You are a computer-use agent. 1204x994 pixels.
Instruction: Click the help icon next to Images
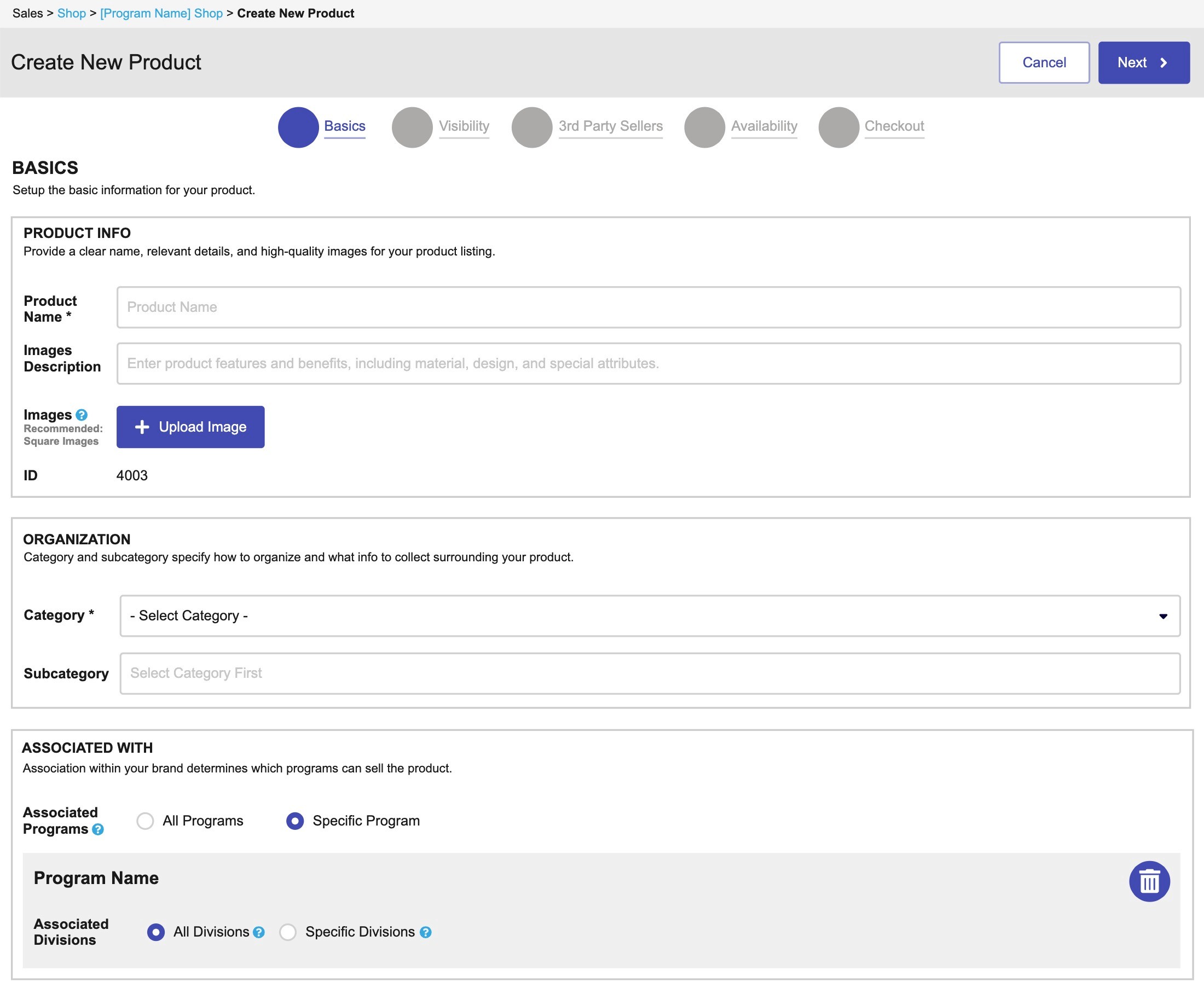(x=82, y=415)
